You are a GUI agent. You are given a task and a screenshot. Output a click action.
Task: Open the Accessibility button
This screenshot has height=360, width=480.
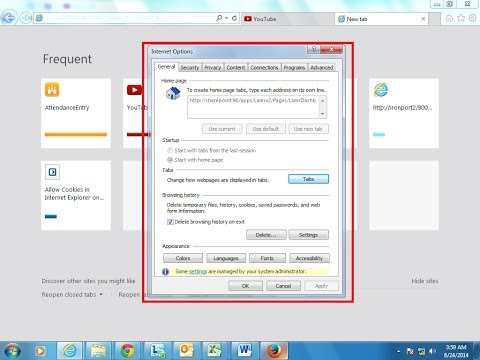(309, 258)
